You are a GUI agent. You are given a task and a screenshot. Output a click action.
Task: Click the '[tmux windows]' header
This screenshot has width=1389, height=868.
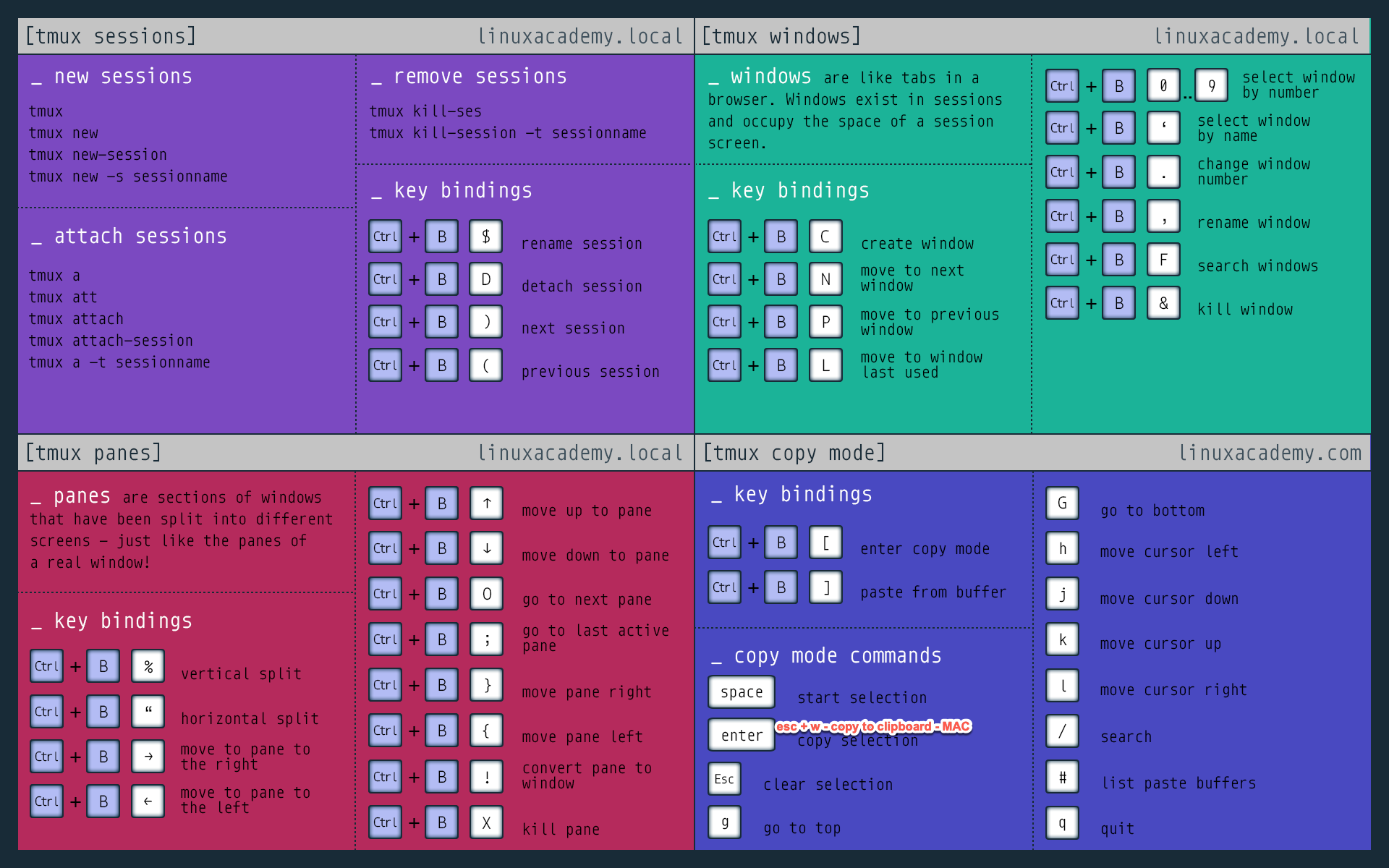pyautogui.click(x=781, y=36)
